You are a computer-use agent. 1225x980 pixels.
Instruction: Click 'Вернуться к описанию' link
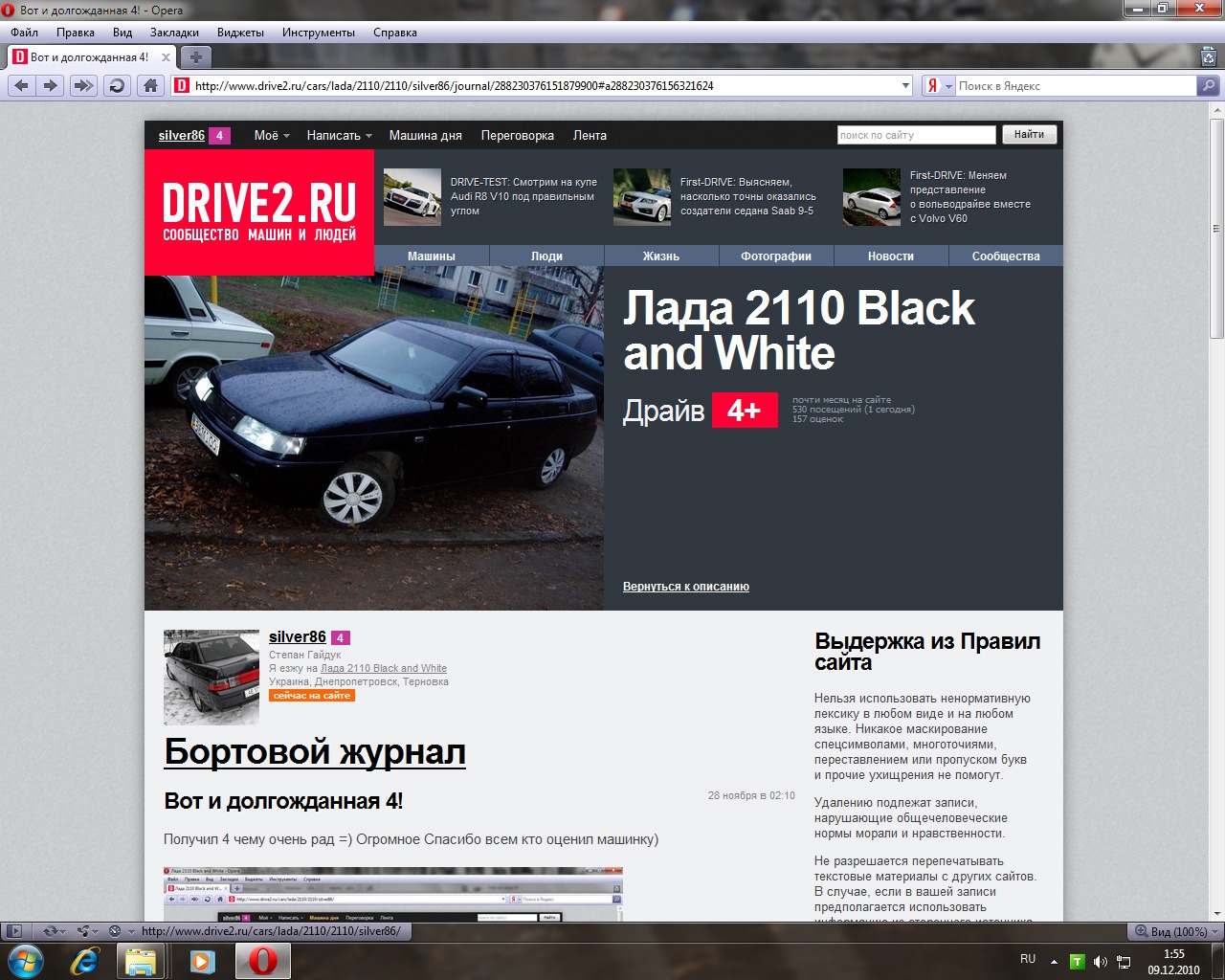(686, 586)
